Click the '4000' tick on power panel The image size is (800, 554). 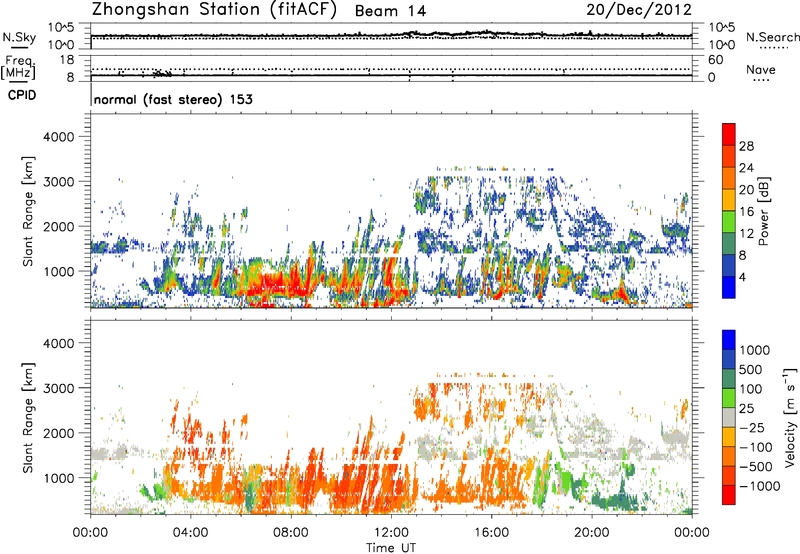tap(58, 137)
